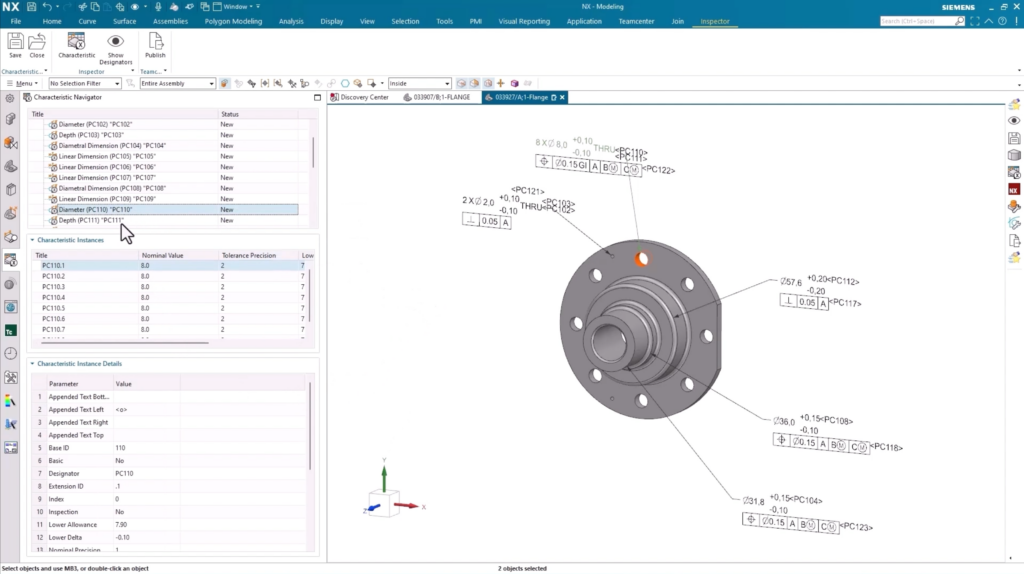Toggle Show Designators visibility
Screen dimensions: 1024x574
(x=115, y=42)
